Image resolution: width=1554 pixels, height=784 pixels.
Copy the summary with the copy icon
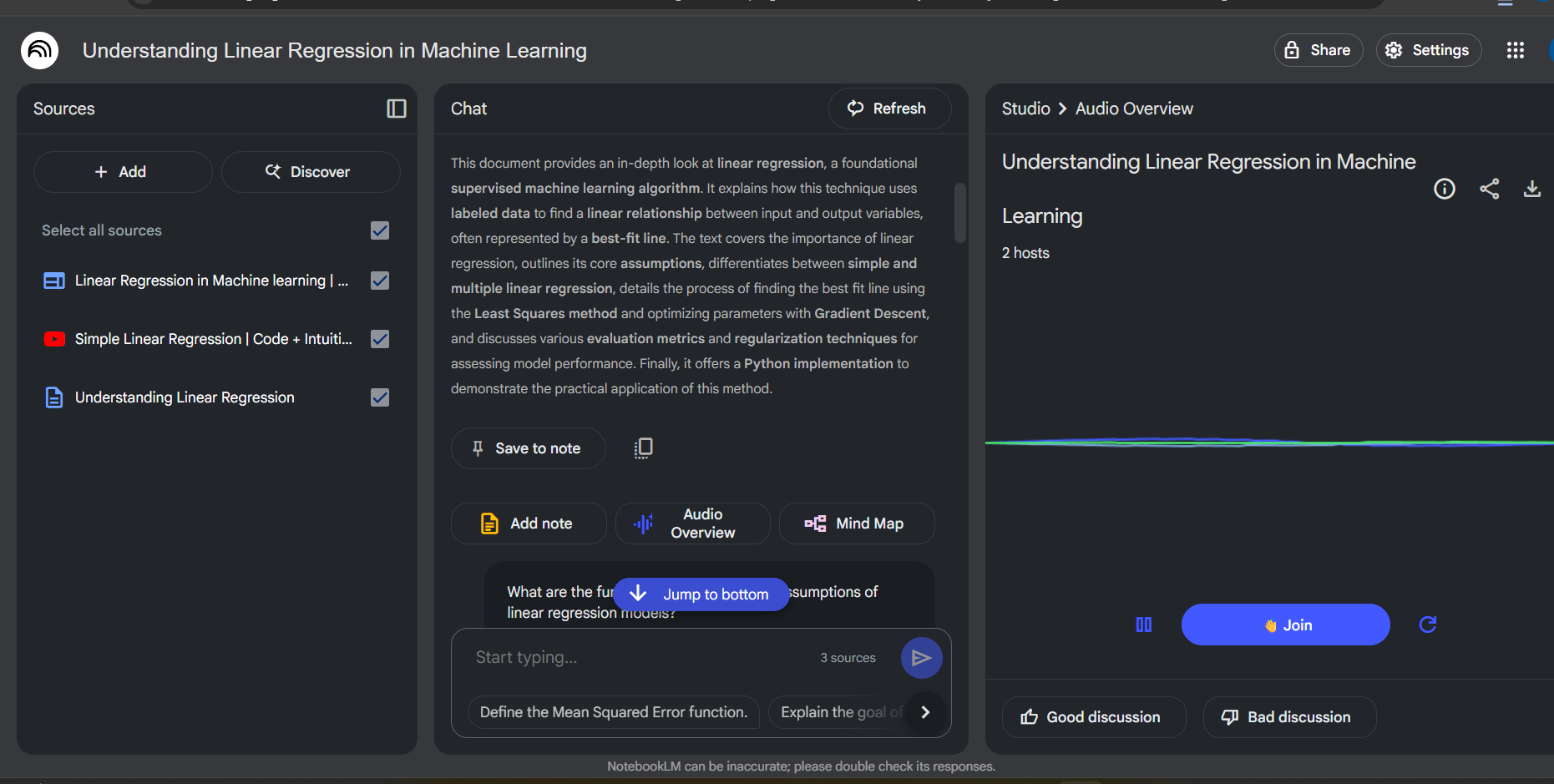tap(643, 448)
